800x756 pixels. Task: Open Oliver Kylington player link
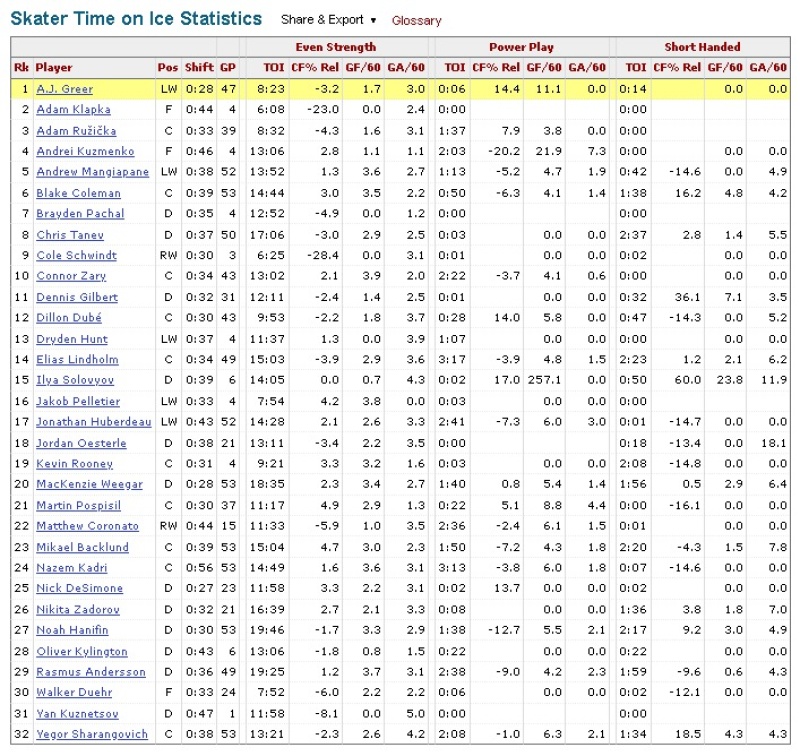[x=82, y=651]
